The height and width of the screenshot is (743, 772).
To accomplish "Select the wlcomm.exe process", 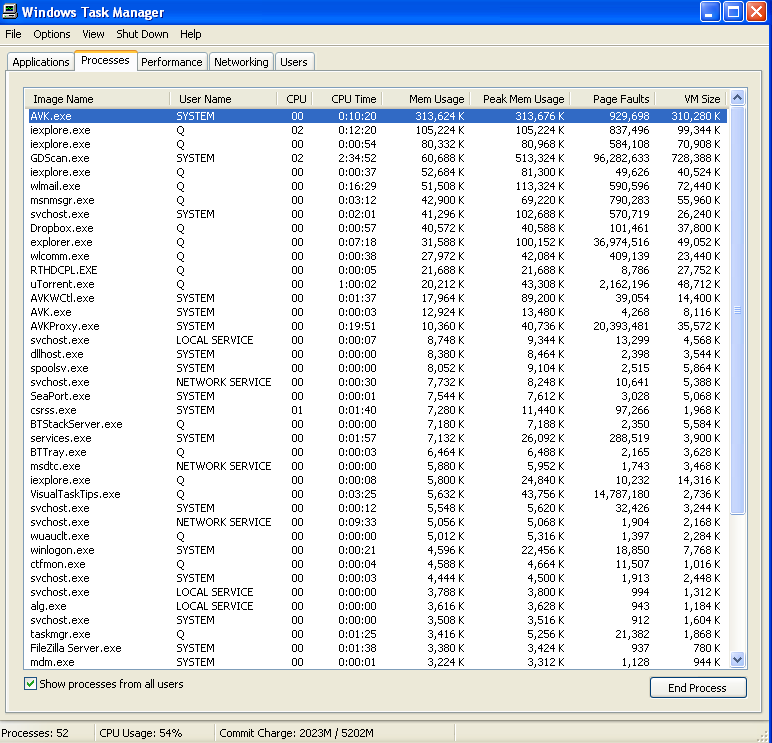I will (377, 256).
